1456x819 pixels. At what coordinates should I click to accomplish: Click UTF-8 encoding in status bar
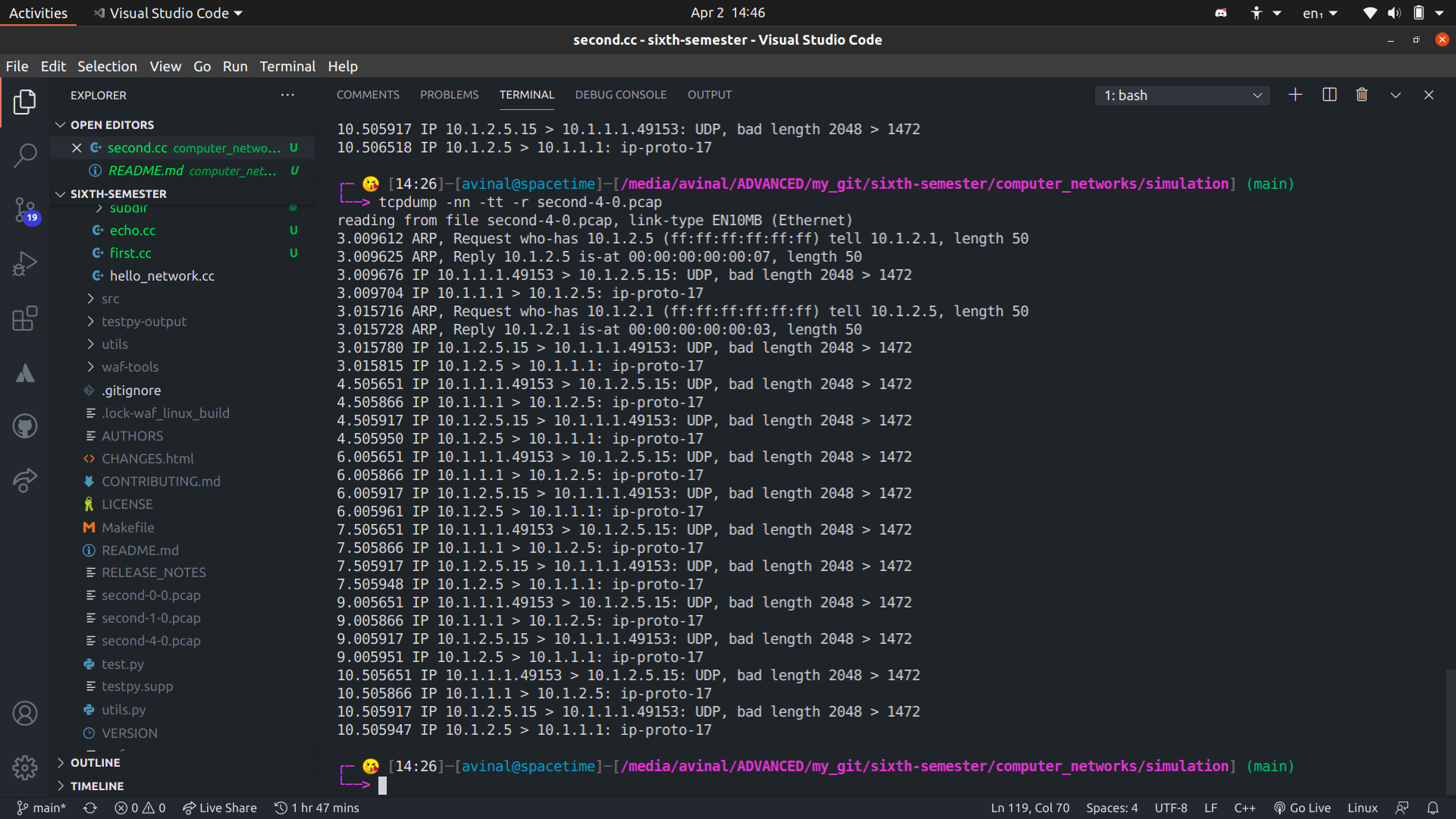coord(1170,808)
